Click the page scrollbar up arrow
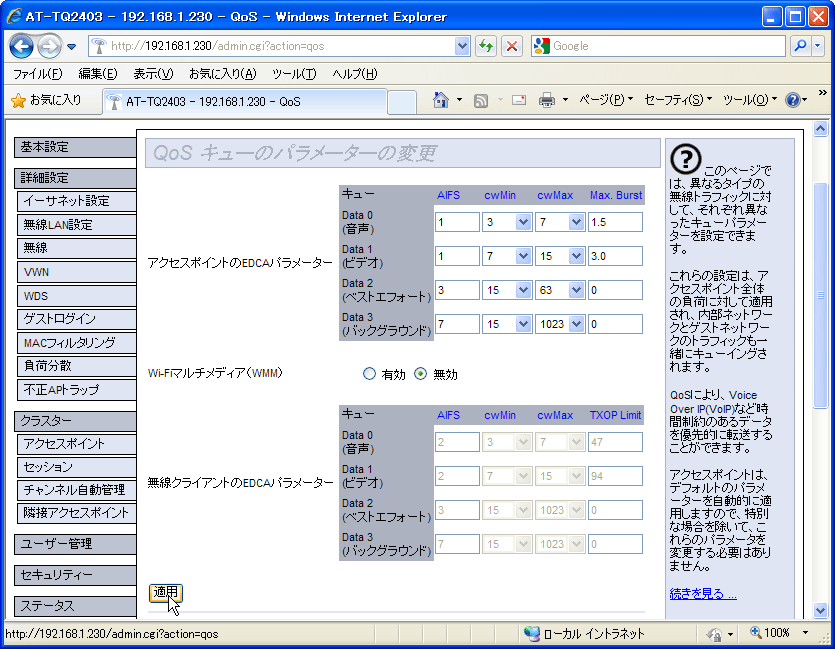 [x=820, y=128]
